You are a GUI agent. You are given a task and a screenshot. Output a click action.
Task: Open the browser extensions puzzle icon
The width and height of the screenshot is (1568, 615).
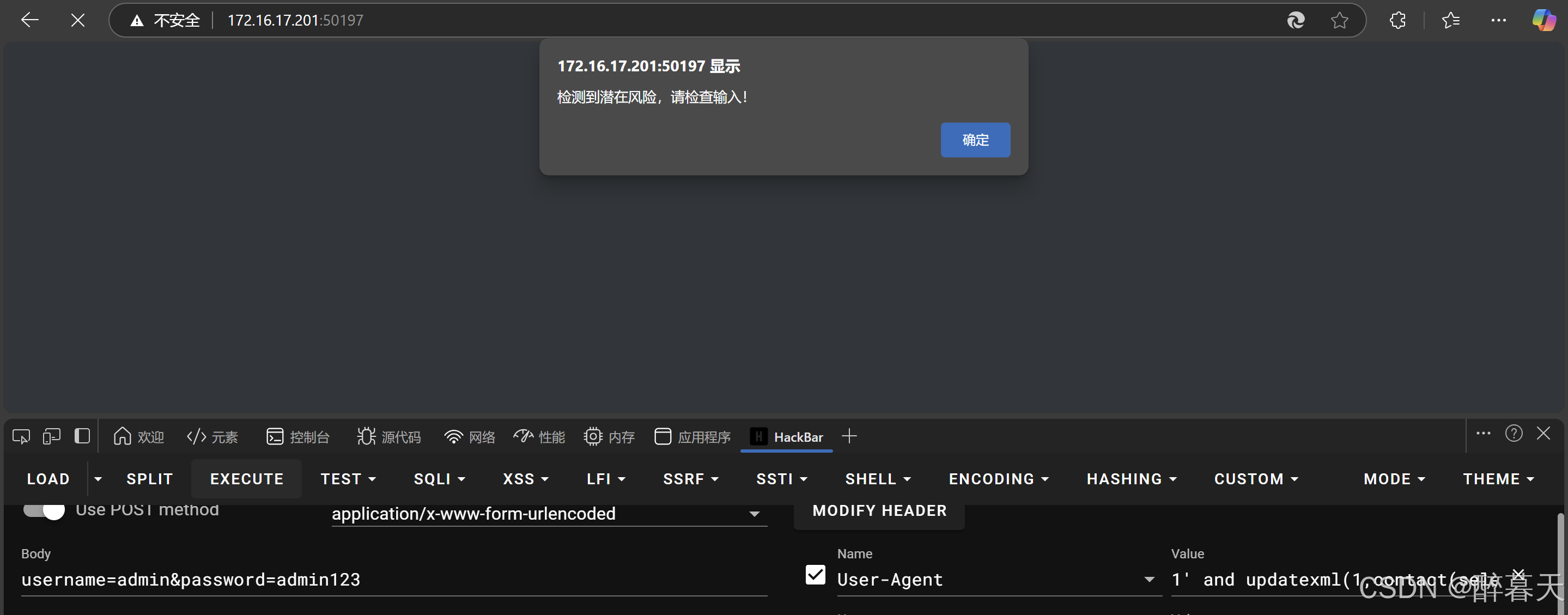(x=1397, y=20)
